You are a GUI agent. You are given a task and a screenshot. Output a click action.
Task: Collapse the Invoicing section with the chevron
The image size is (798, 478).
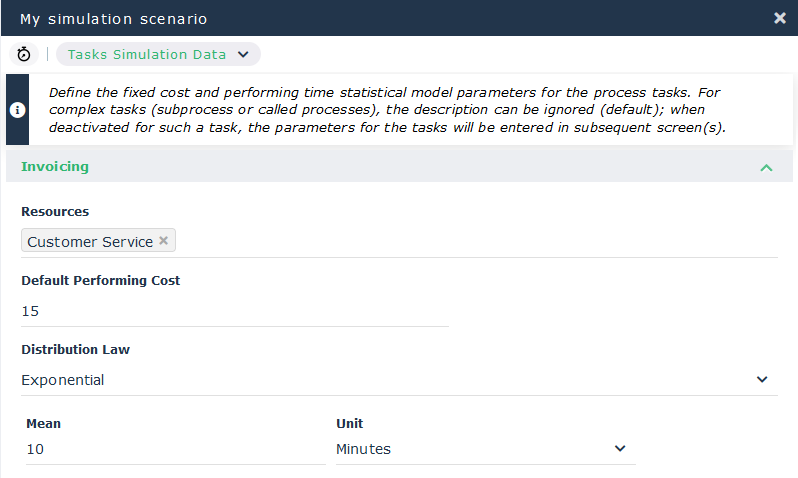click(x=766, y=167)
